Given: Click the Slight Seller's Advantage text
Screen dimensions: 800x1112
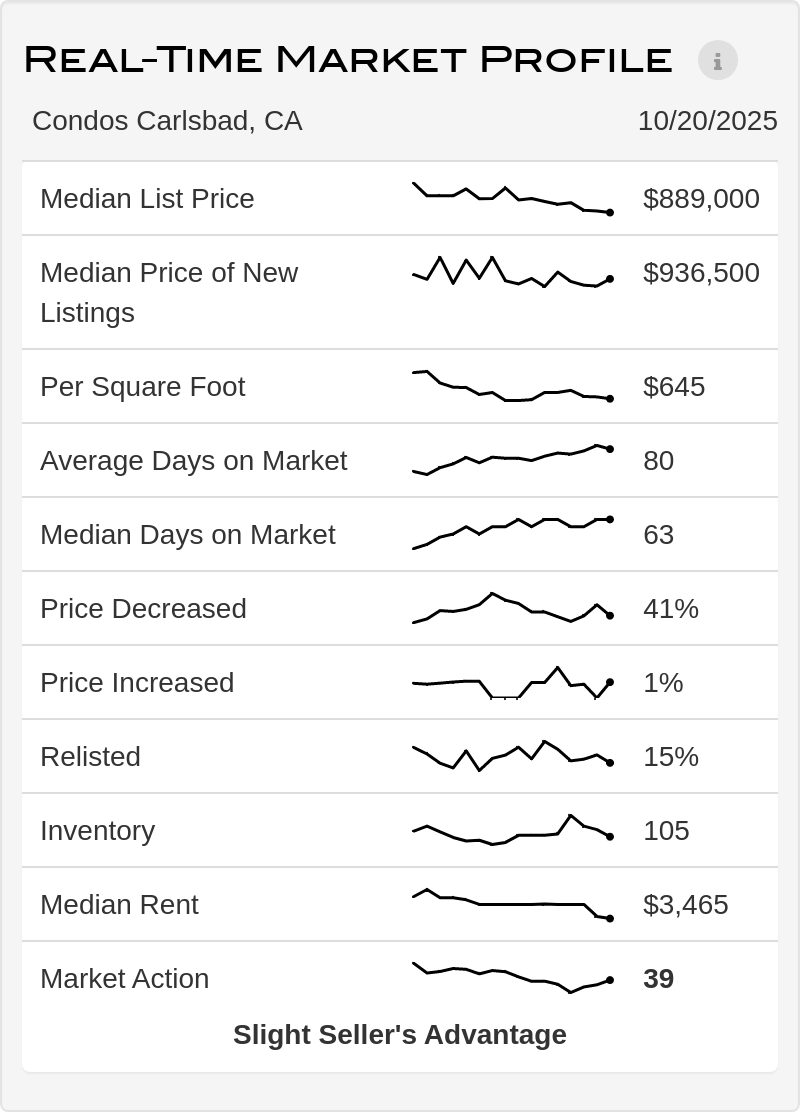Looking at the screenshot, I should [399, 1035].
